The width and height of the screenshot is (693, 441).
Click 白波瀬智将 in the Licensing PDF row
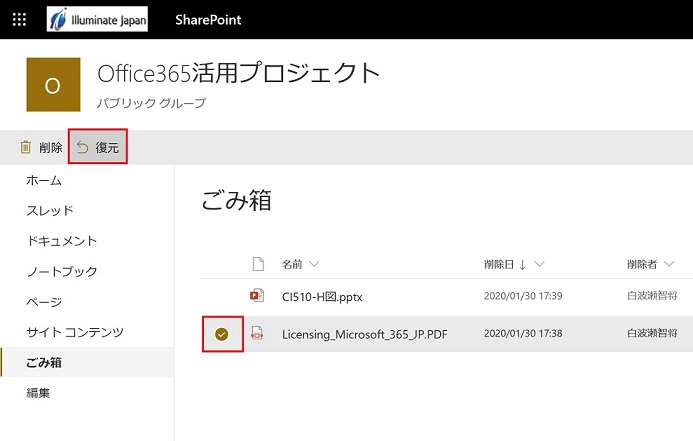coord(652,333)
